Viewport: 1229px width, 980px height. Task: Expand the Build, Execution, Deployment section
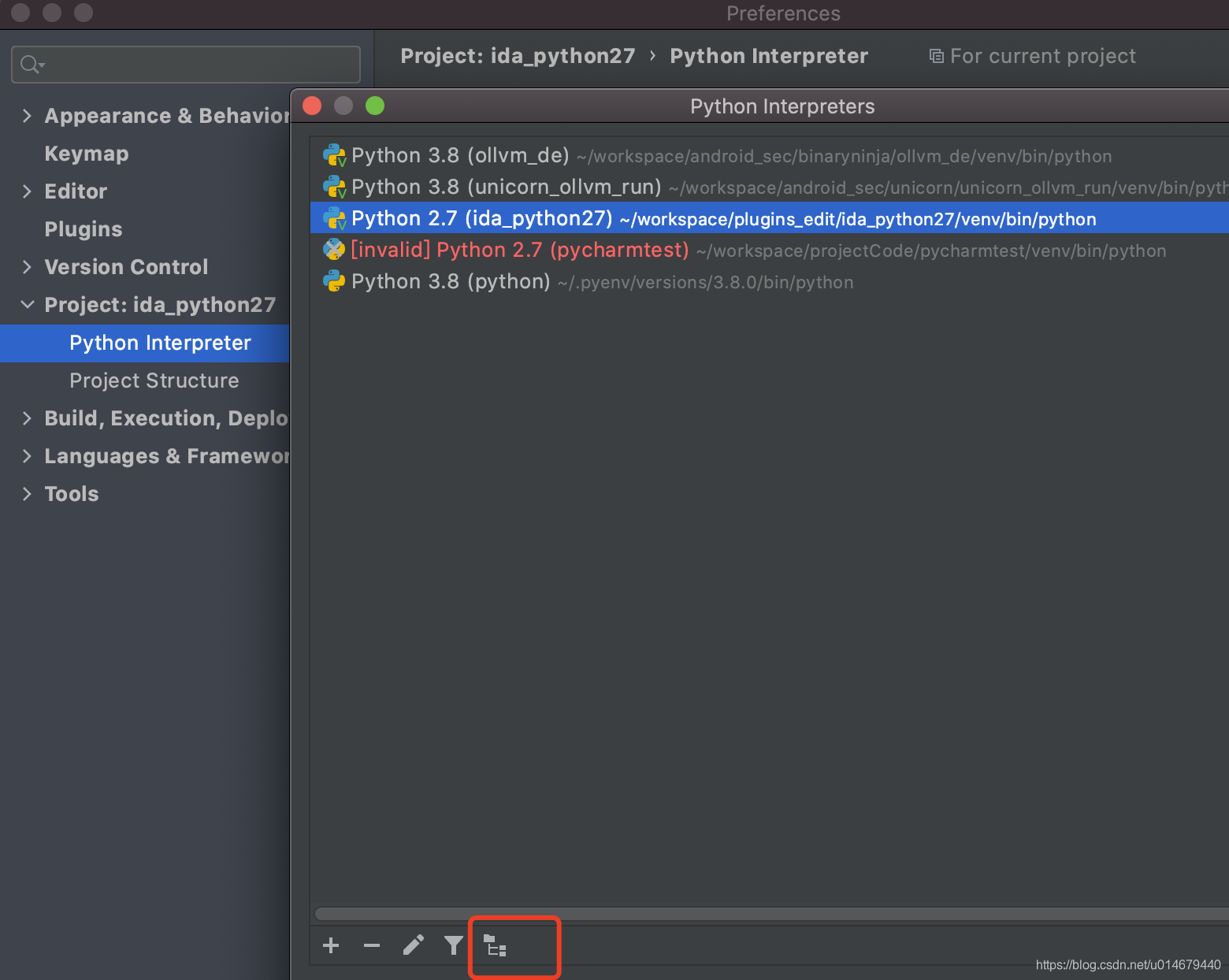(x=27, y=418)
